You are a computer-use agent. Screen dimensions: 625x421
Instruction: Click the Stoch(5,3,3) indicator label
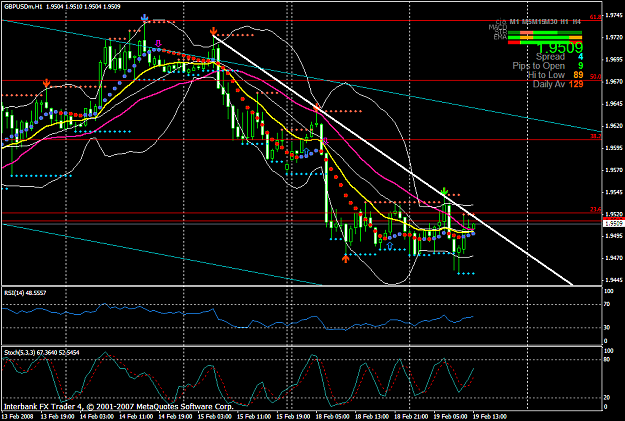click(x=41, y=352)
